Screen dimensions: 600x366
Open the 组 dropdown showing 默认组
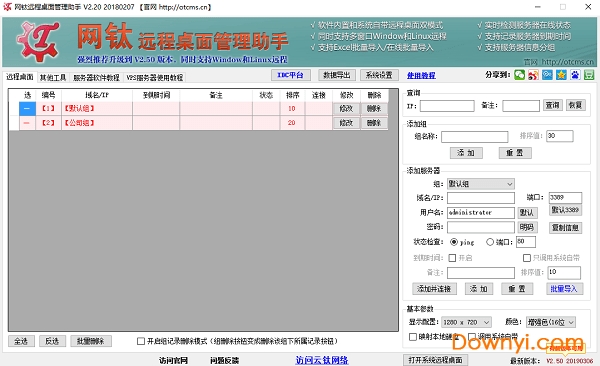pos(481,184)
